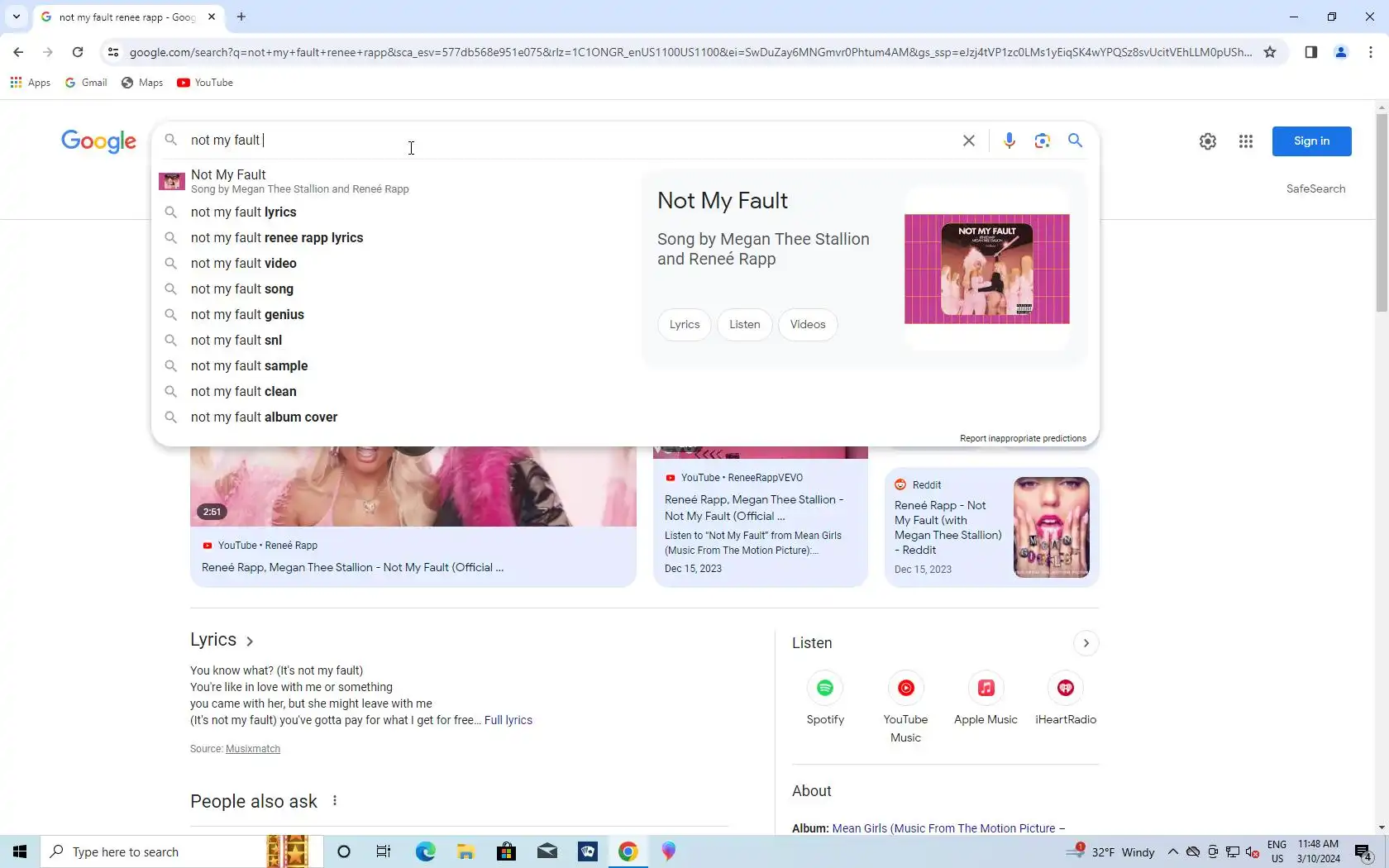This screenshot has height=868, width=1389.
Task: Click the Lyrics chip in song preview
Action: tap(685, 325)
